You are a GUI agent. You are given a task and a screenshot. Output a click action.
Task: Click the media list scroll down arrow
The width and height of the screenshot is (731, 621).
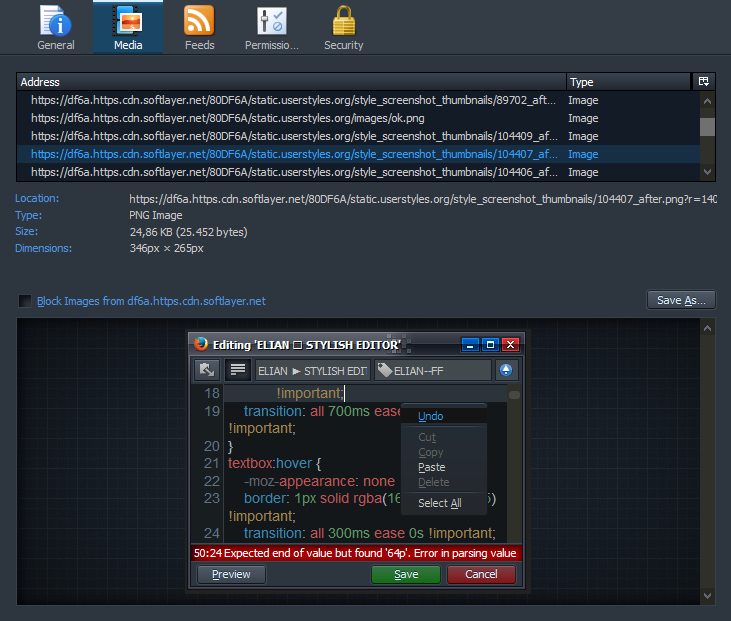pos(707,172)
